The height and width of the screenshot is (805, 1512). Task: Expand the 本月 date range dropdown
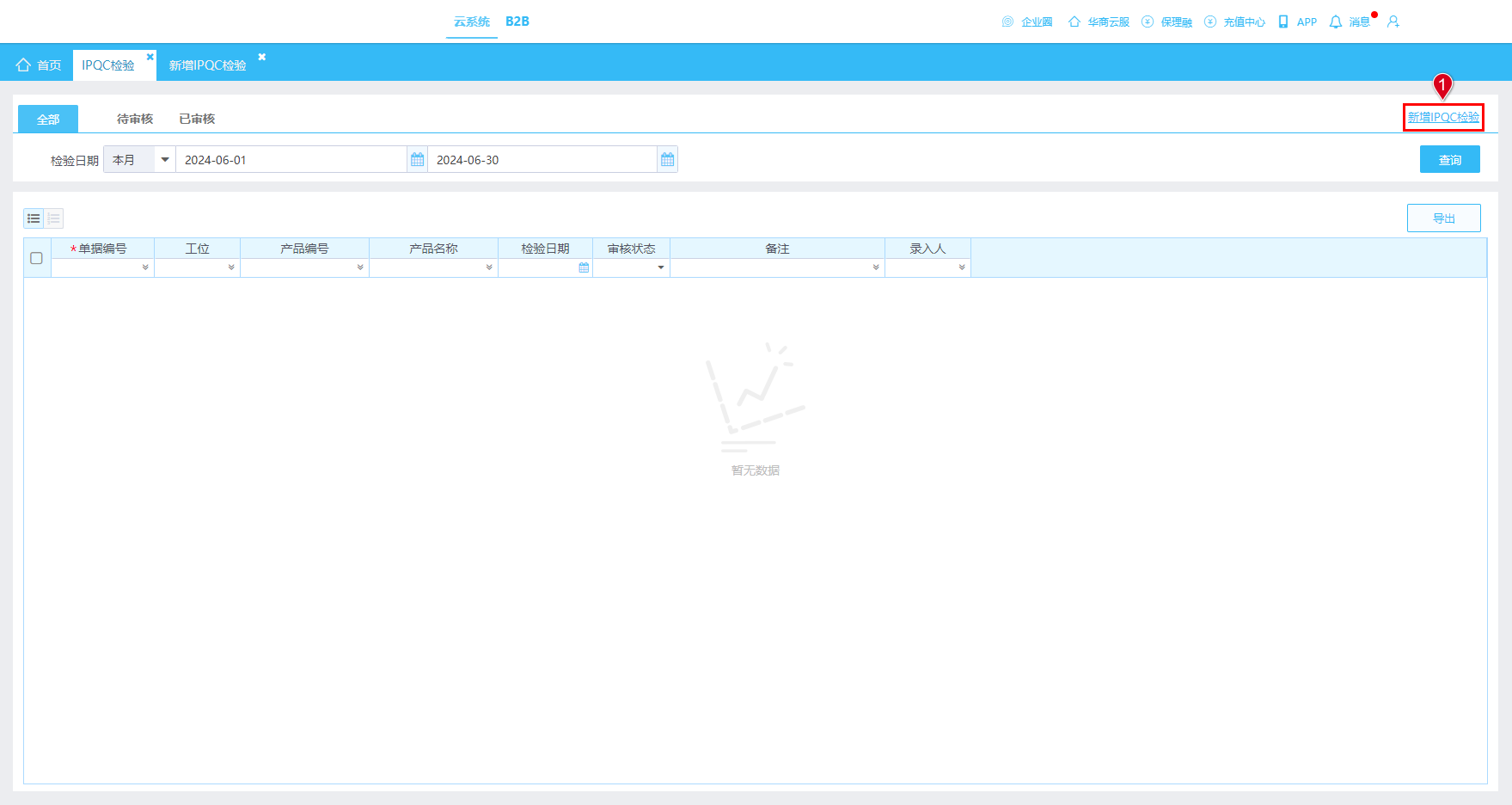pyautogui.click(x=165, y=159)
